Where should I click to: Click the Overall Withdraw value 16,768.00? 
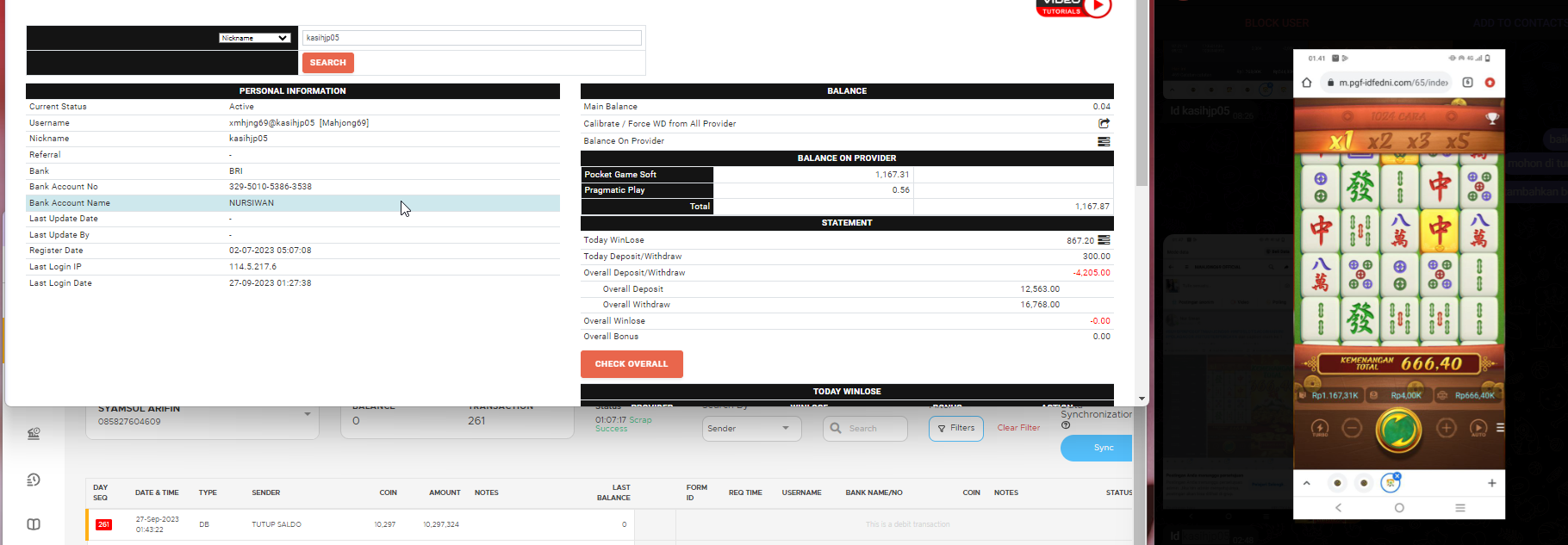click(x=1040, y=305)
